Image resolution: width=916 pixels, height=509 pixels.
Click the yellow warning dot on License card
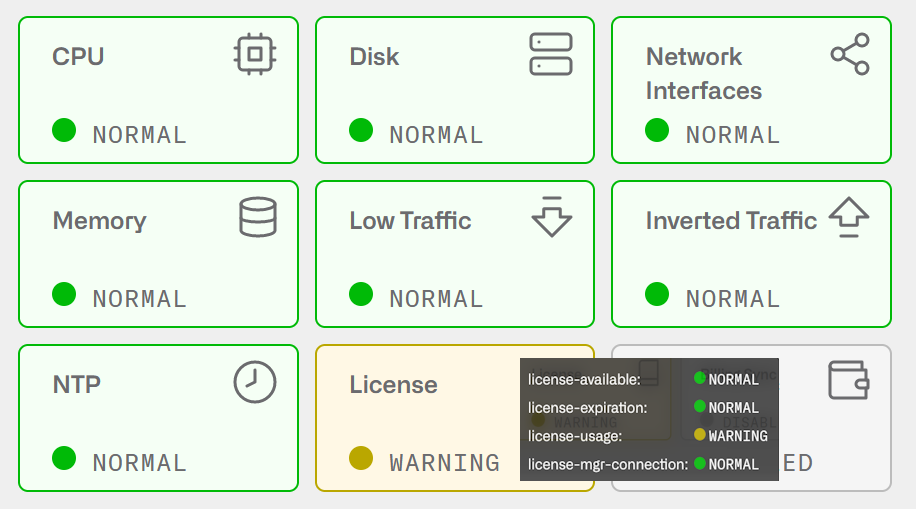(x=361, y=458)
